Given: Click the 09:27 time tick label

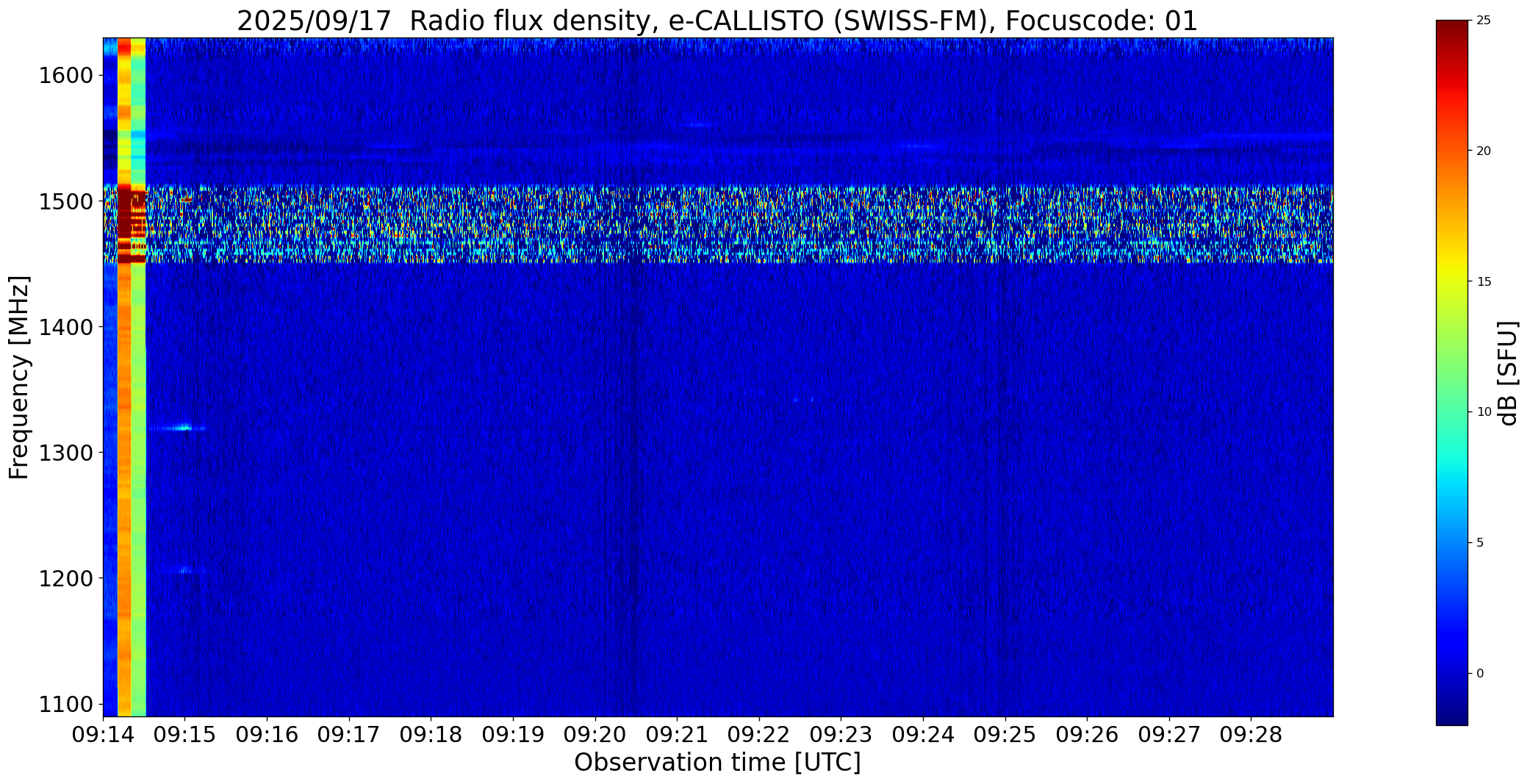Looking at the screenshot, I should (1169, 735).
